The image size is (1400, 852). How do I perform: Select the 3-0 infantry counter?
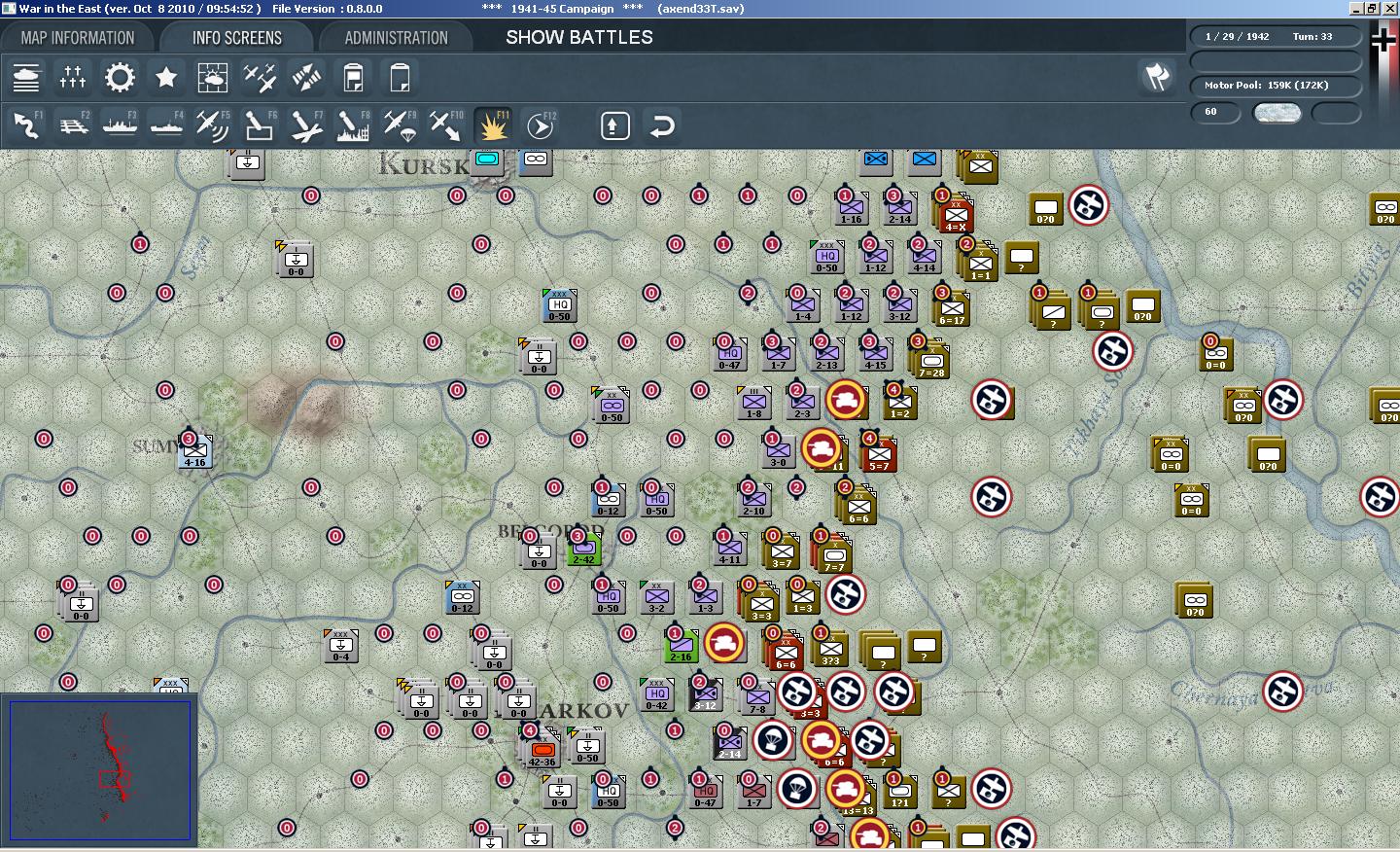pyautogui.click(x=779, y=452)
